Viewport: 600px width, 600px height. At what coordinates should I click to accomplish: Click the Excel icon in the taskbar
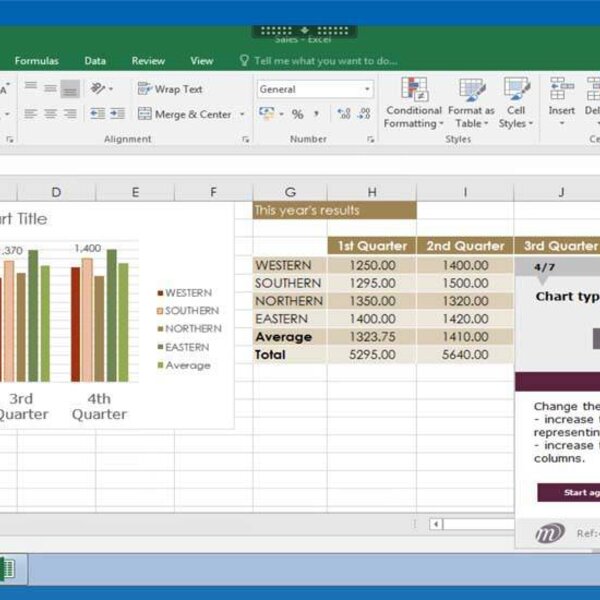(8, 569)
